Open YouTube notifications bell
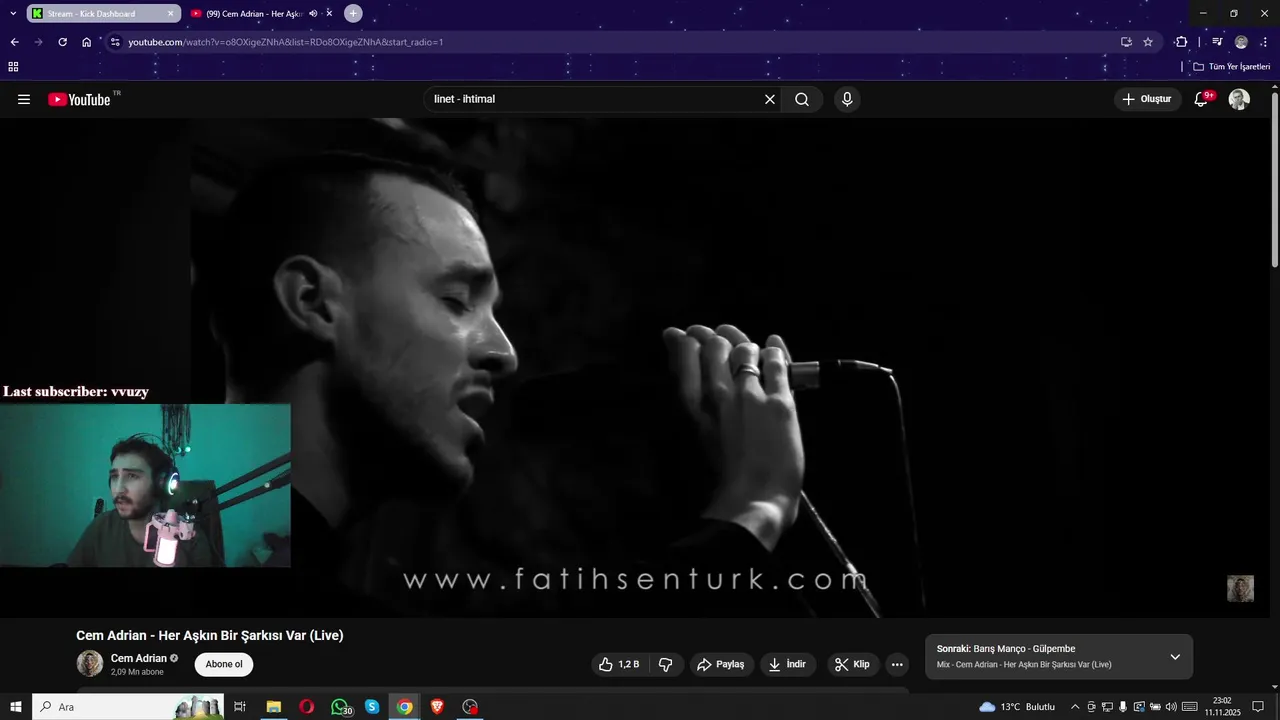1280x720 pixels. (1203, 99)
